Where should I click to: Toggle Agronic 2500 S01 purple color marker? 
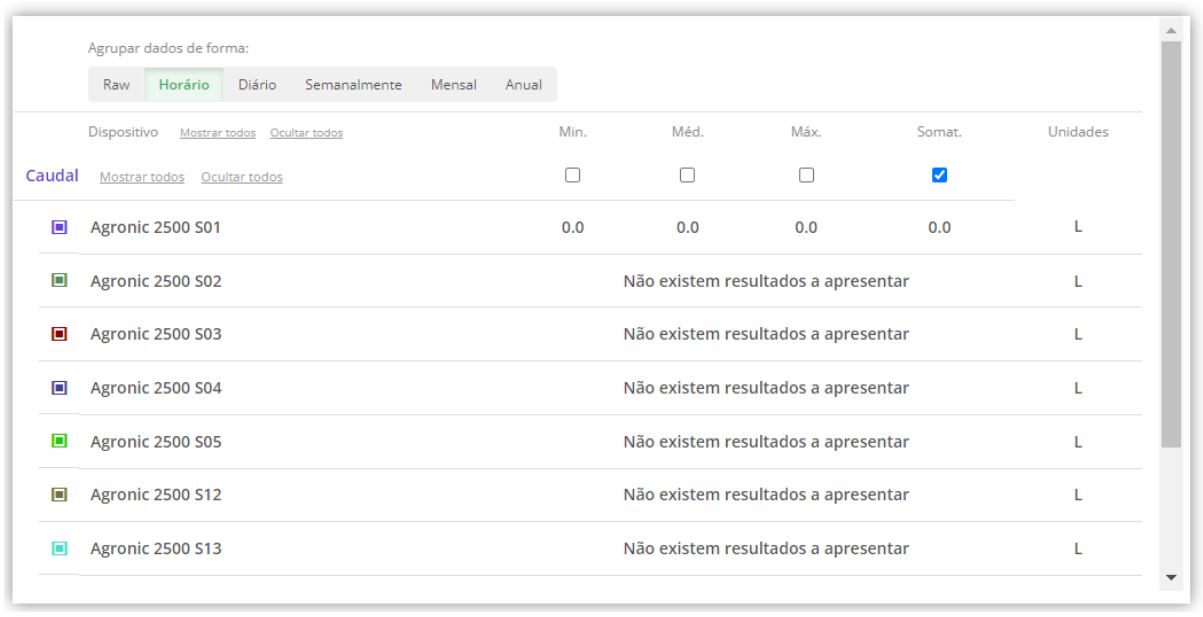[59, 227]
